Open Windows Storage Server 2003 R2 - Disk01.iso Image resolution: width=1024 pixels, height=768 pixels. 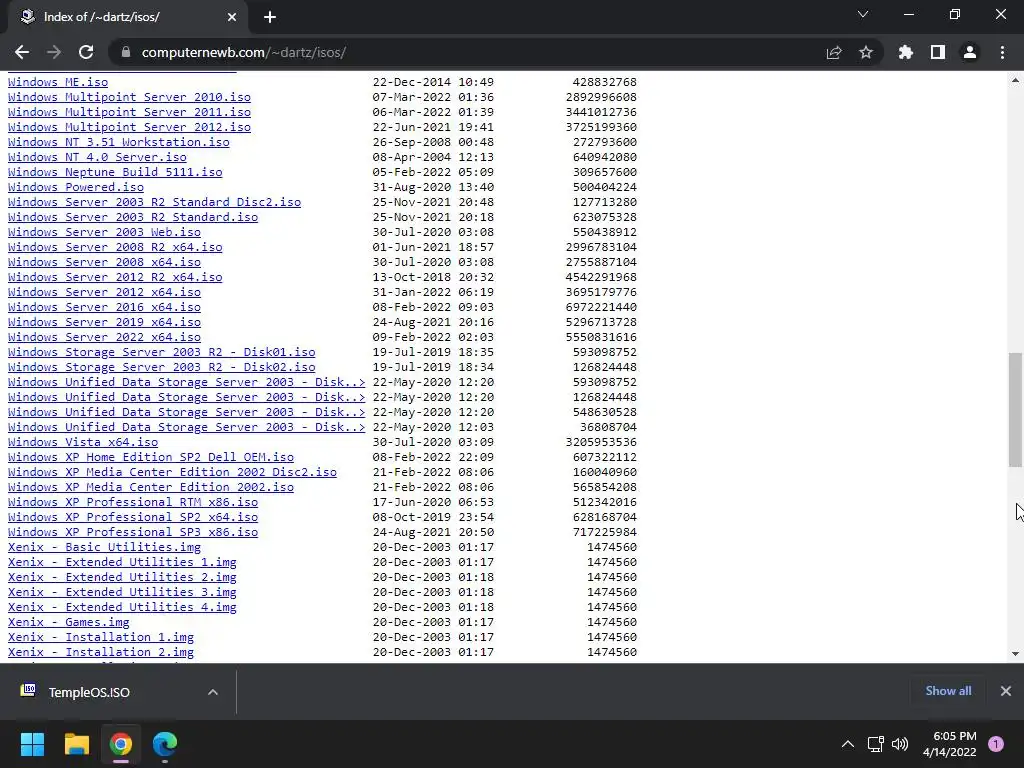[161, 353]
